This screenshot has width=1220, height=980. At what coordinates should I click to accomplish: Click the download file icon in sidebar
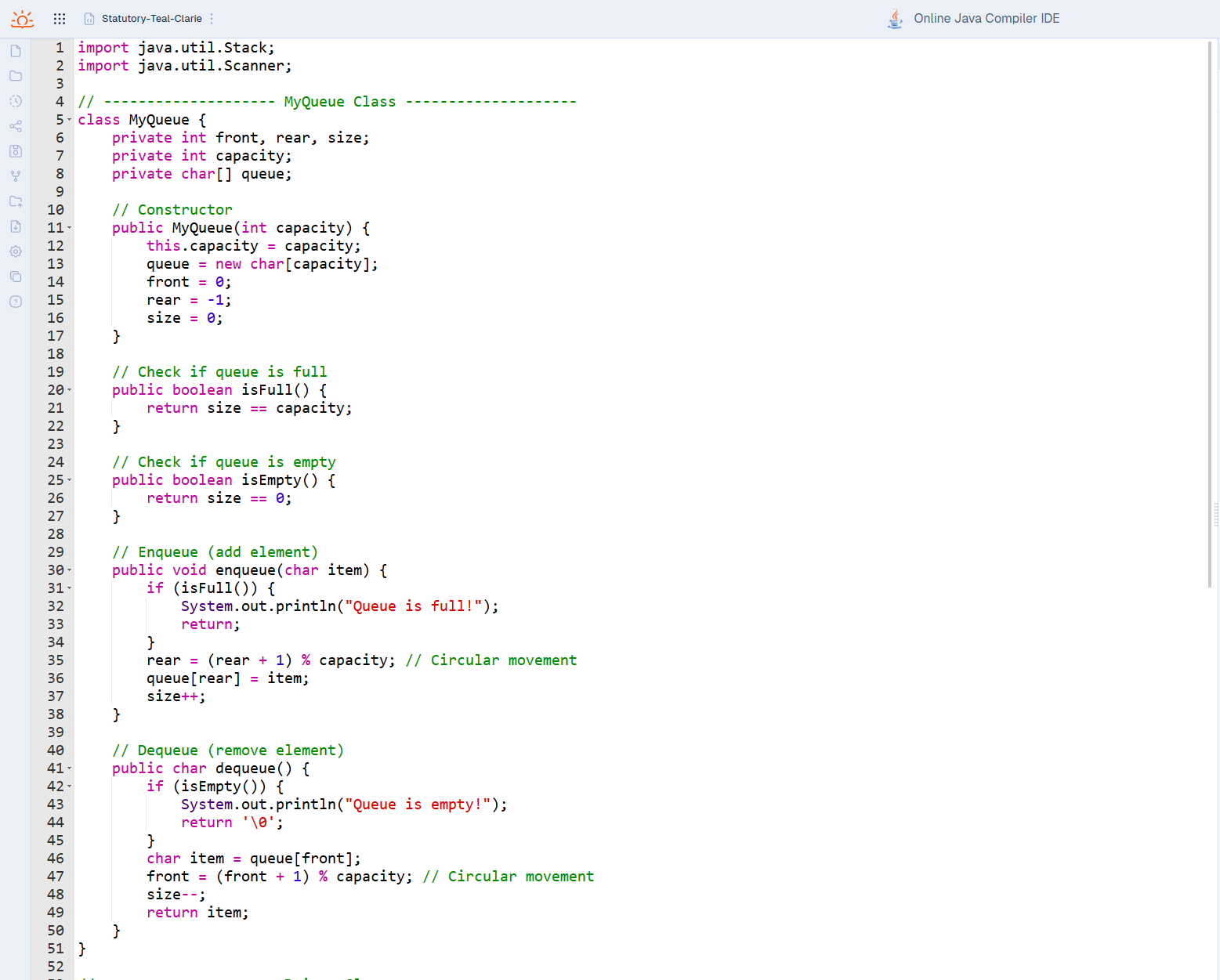pos(16,226)
